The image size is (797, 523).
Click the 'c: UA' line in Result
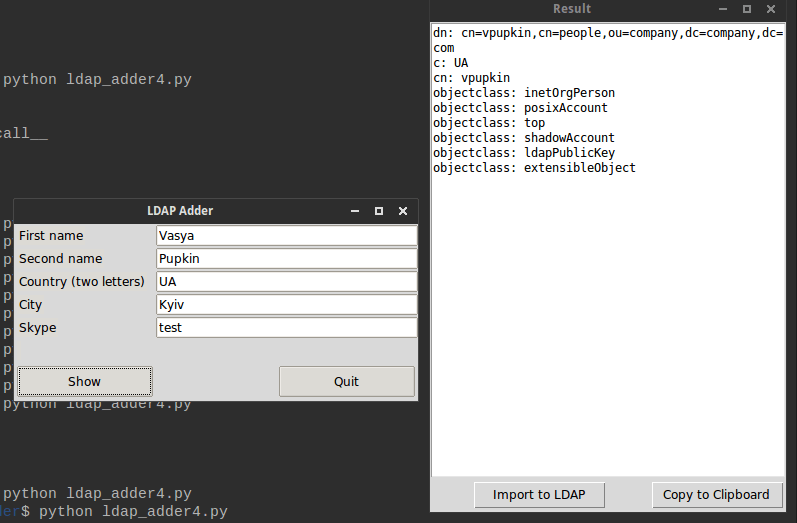point(450,63)
